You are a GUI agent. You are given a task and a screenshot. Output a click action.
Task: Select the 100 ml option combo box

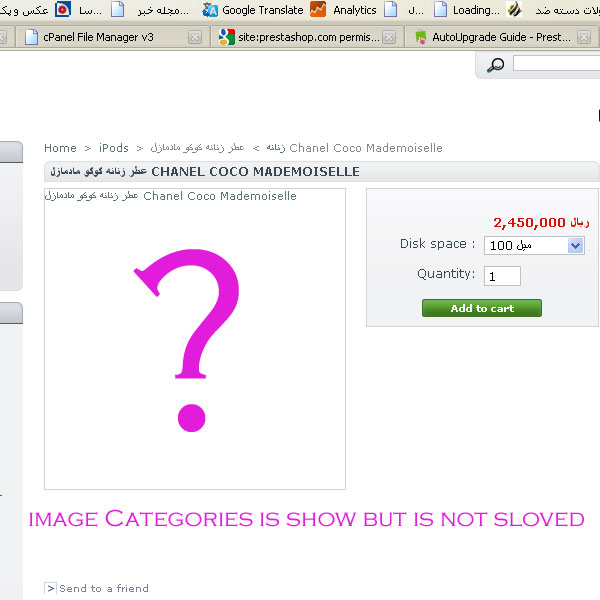tap(534, 245)
